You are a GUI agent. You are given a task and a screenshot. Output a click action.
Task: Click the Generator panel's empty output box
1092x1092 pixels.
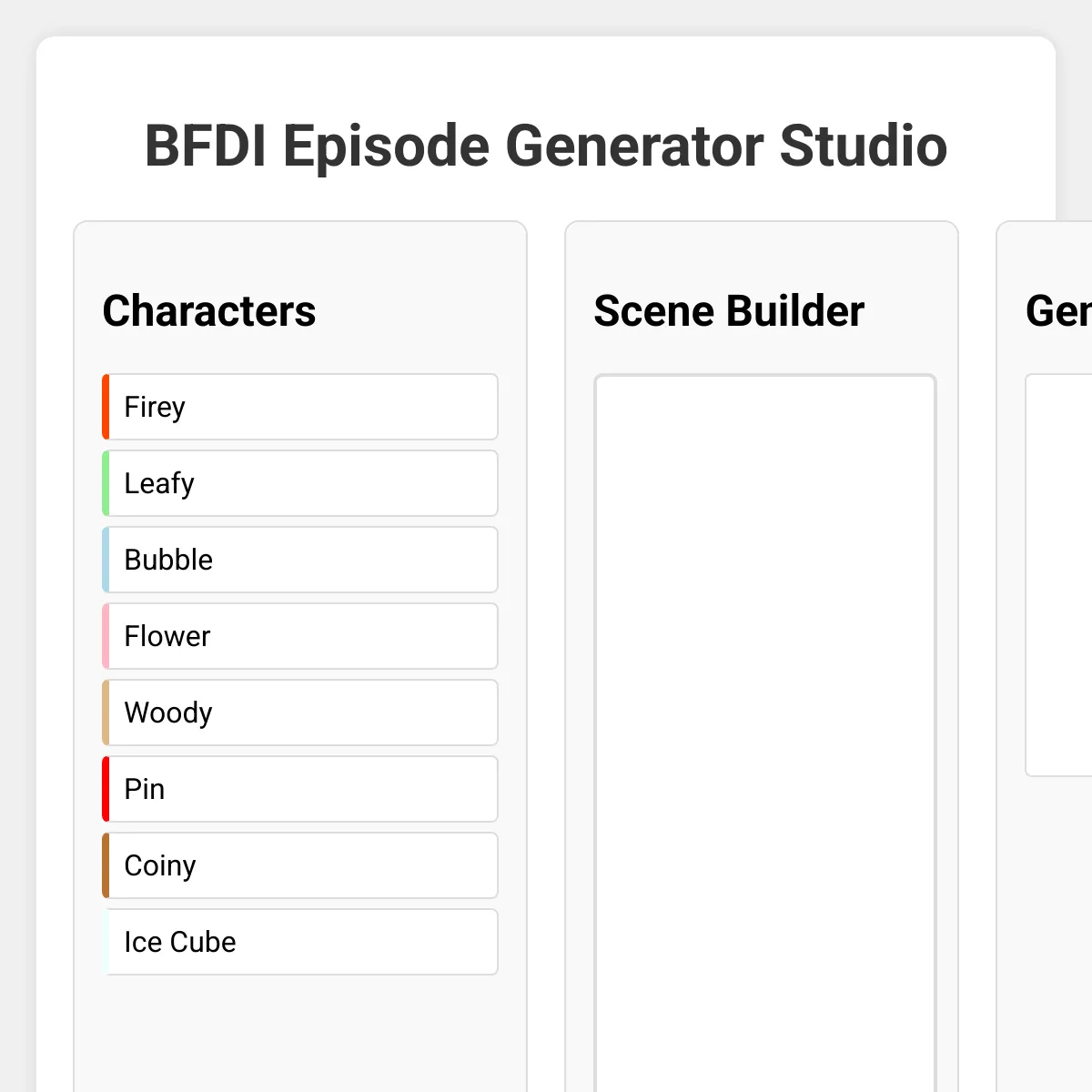coord(1065,573)
